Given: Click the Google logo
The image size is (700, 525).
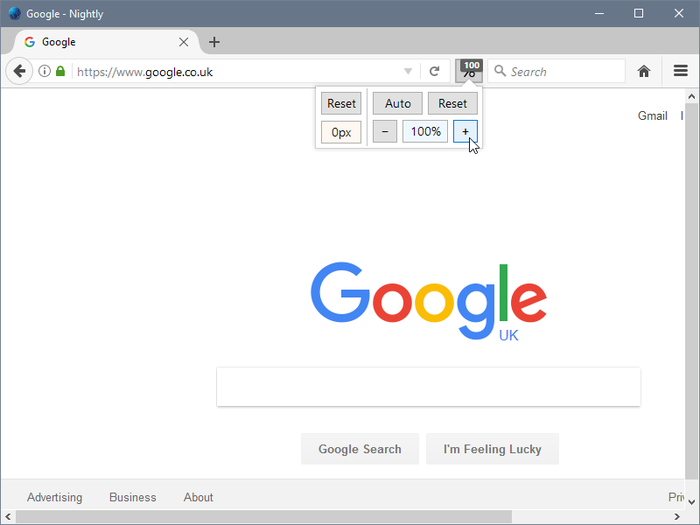Looking at the screenshot, I should (x=429, y=301).
